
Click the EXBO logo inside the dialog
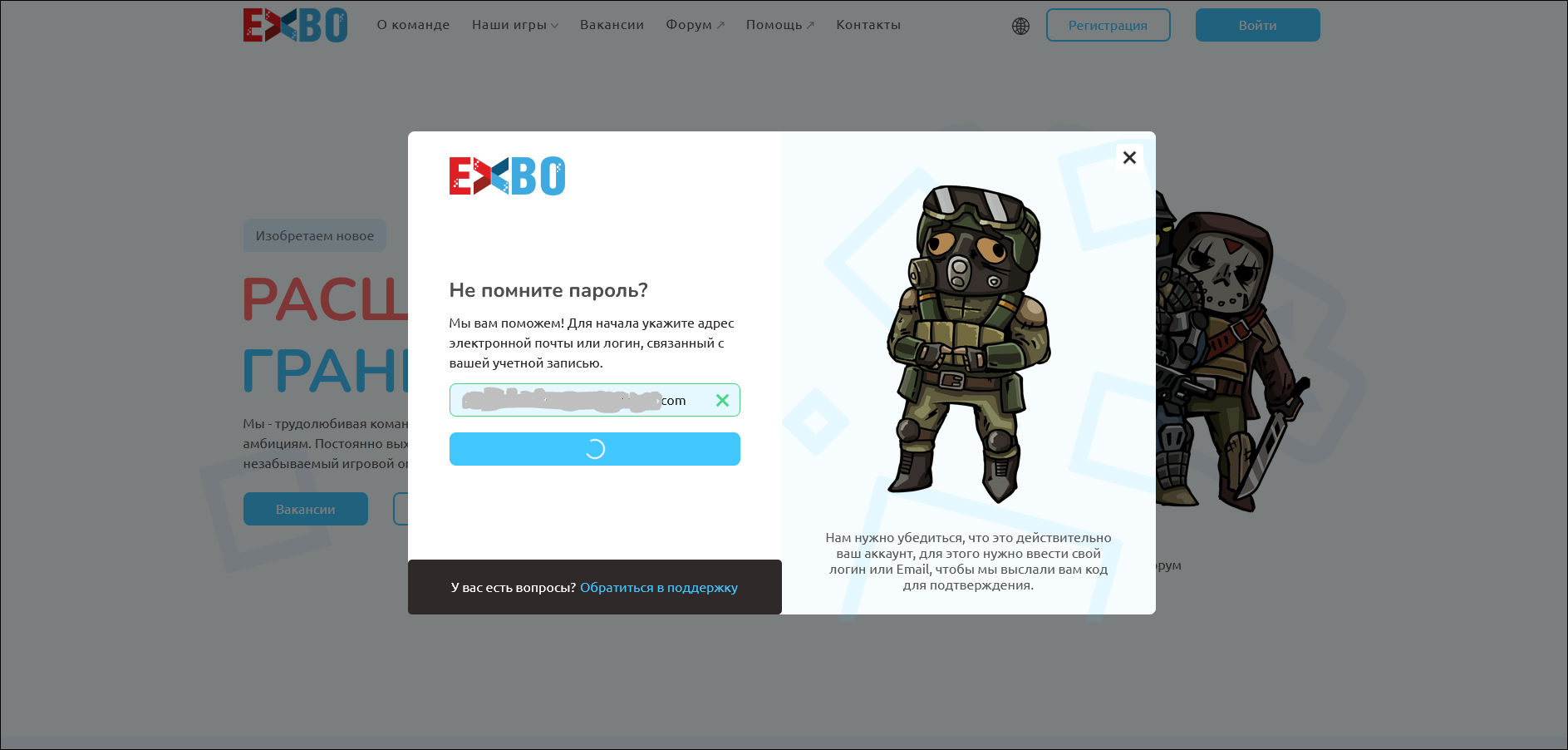[507, 176]
